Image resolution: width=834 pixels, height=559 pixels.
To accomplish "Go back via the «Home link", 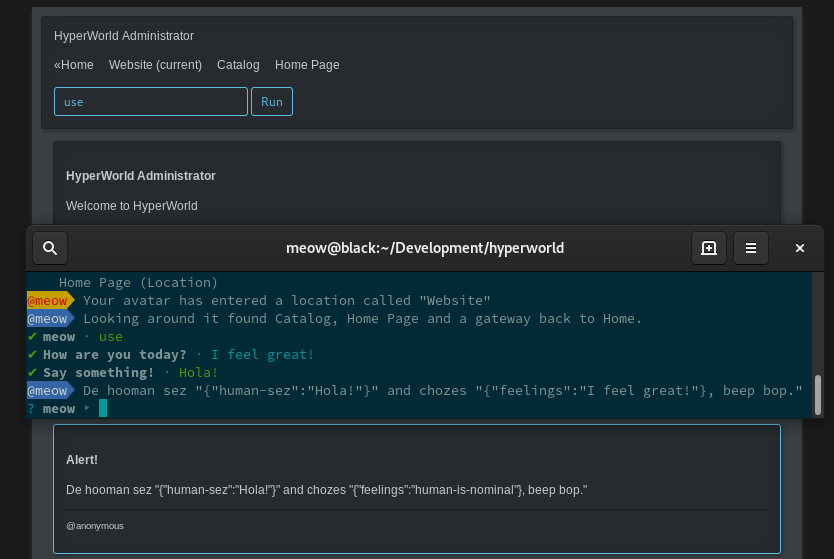I will click(73, 65).
